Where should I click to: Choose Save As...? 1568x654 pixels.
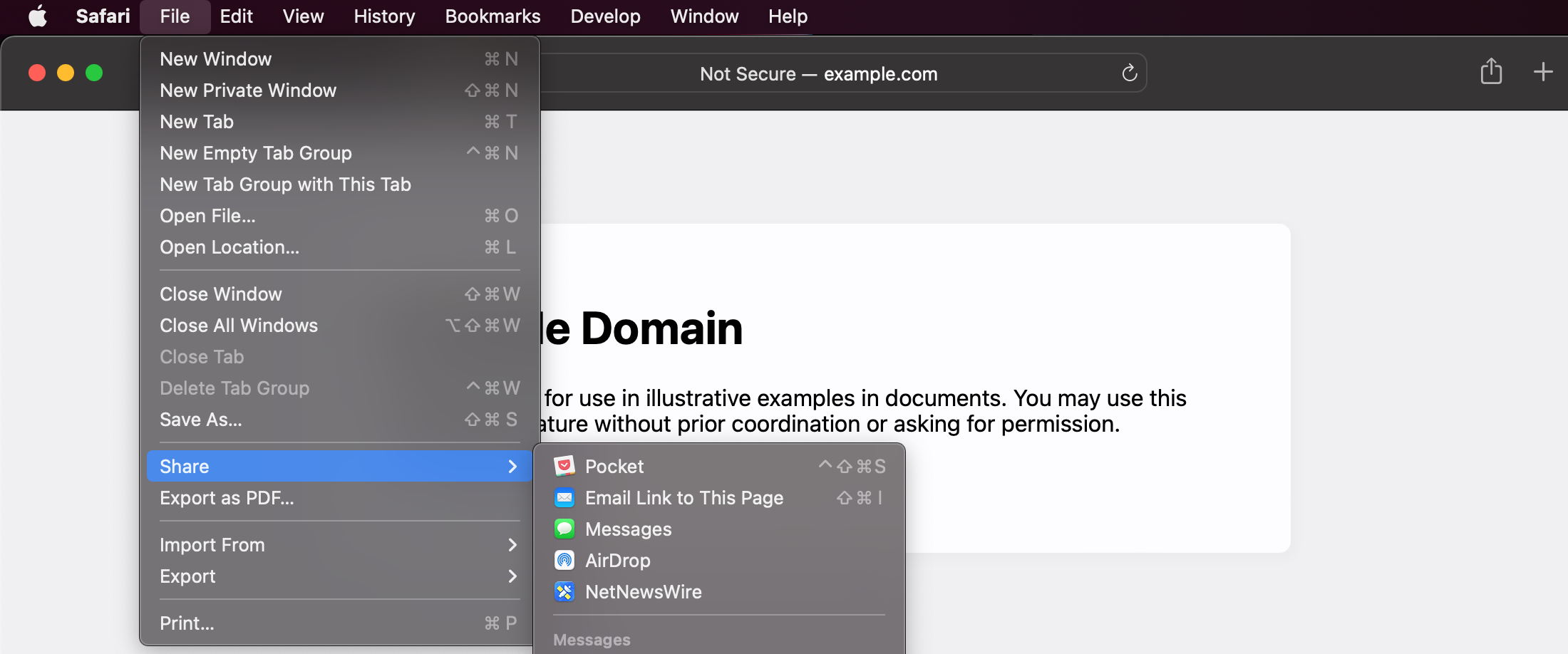[339, 420]
